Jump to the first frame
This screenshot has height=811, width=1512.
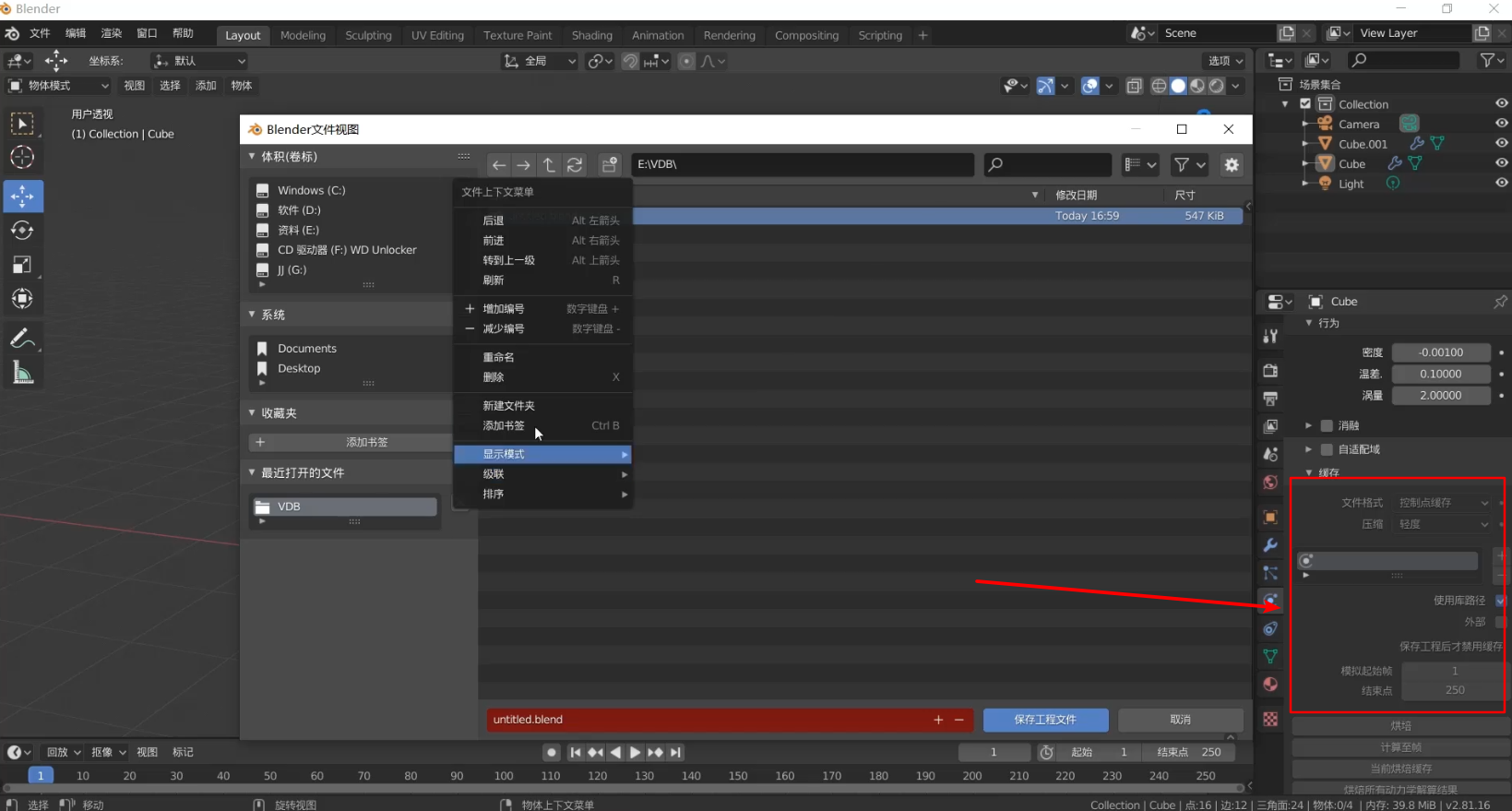[x=576, y=753]
